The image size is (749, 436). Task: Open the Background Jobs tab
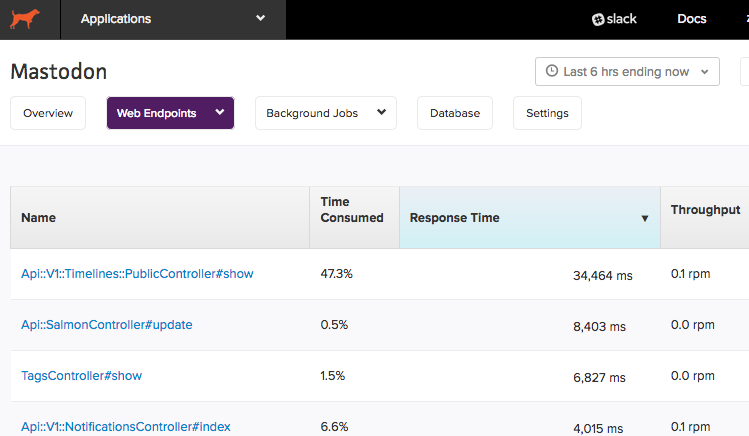click(326, 113)
